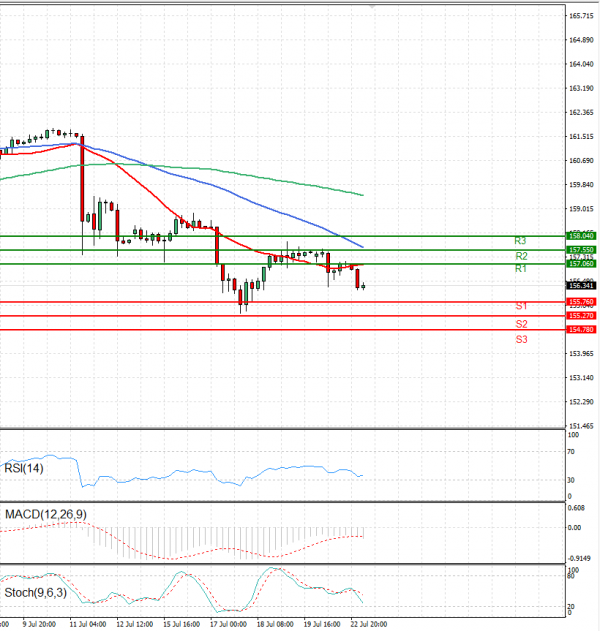Viewport: 600px width, 631px height.
Task: Click the 9 Jul 20:00 time label
Action: point(39,624)
